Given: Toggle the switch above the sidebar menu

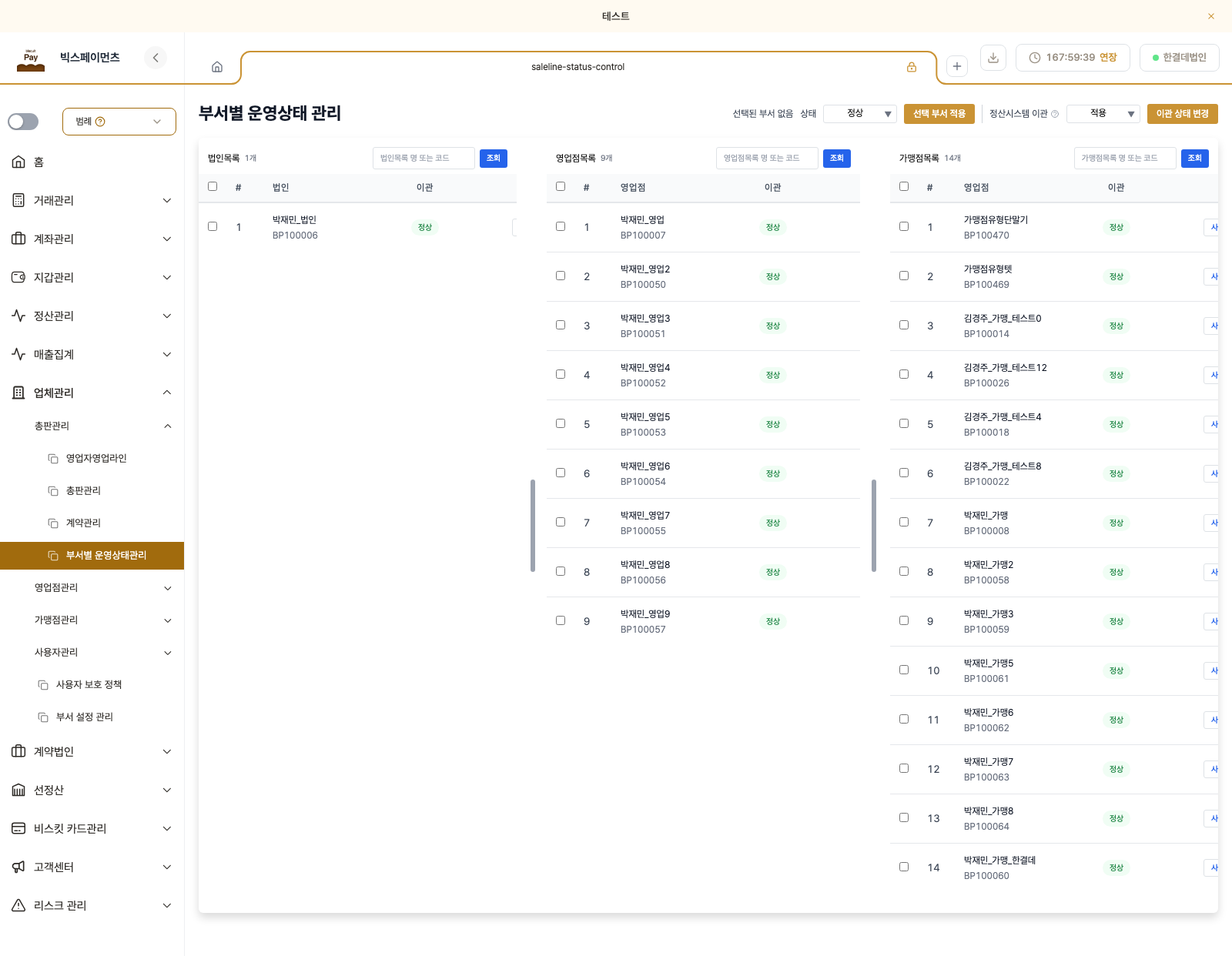Looking at the screenshot, I should tap(23, 122).
